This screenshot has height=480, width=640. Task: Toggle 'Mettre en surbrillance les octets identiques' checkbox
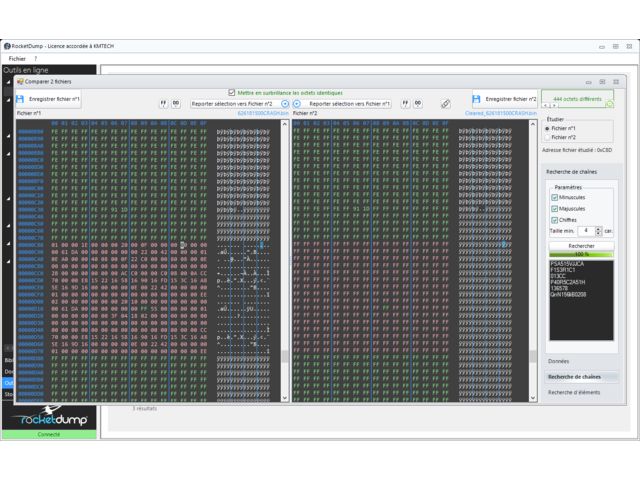[232, 93]
